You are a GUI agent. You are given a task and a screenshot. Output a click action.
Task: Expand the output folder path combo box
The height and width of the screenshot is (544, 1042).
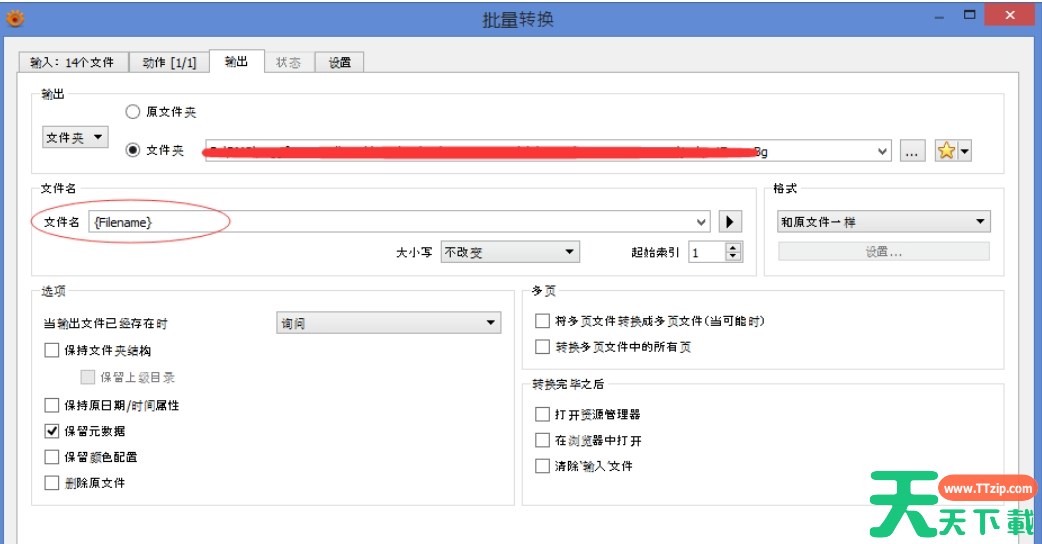(x=882, y=151)
